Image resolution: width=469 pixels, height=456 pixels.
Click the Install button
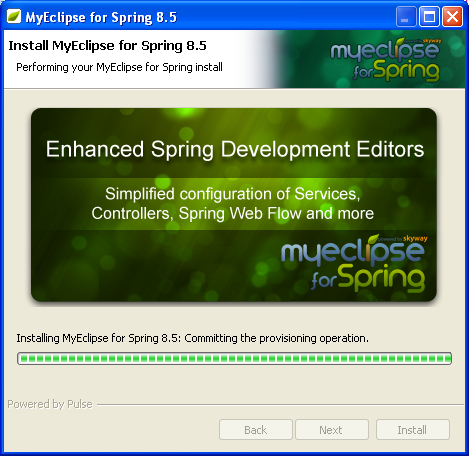click(x=413, y=430)
